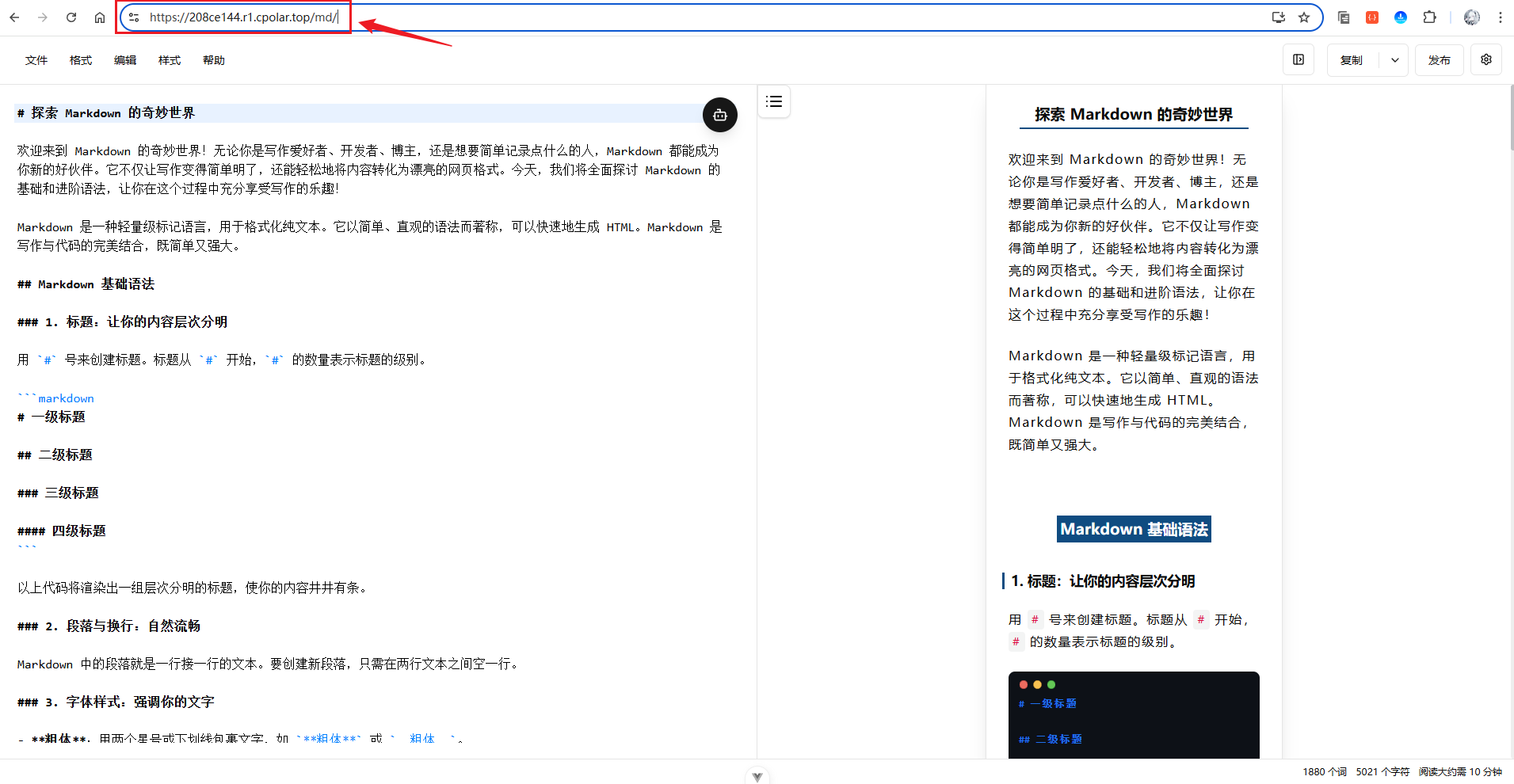Open the 文件 menu
1514x784 pixels.
[35, 59]
